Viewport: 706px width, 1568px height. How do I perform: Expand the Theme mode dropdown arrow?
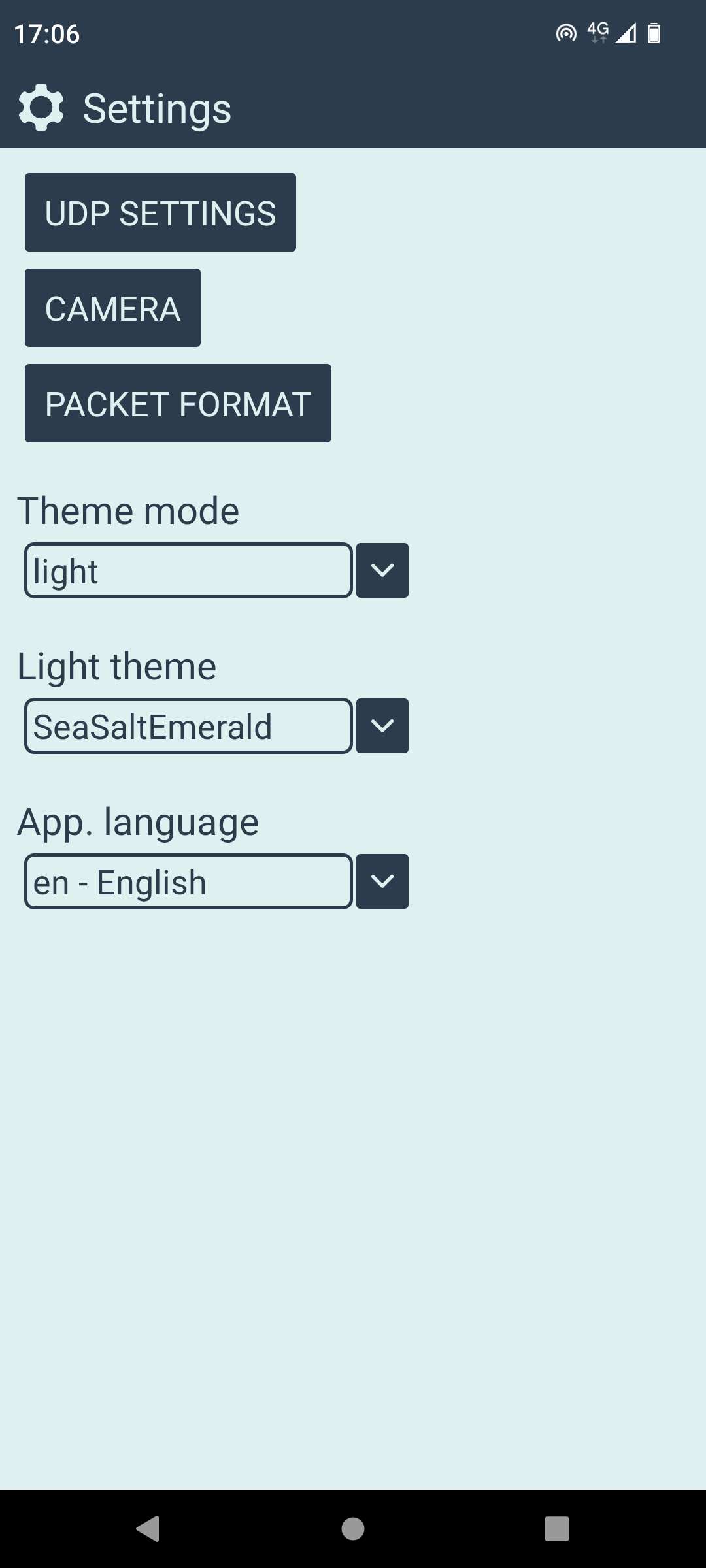(x=382, y=570)
